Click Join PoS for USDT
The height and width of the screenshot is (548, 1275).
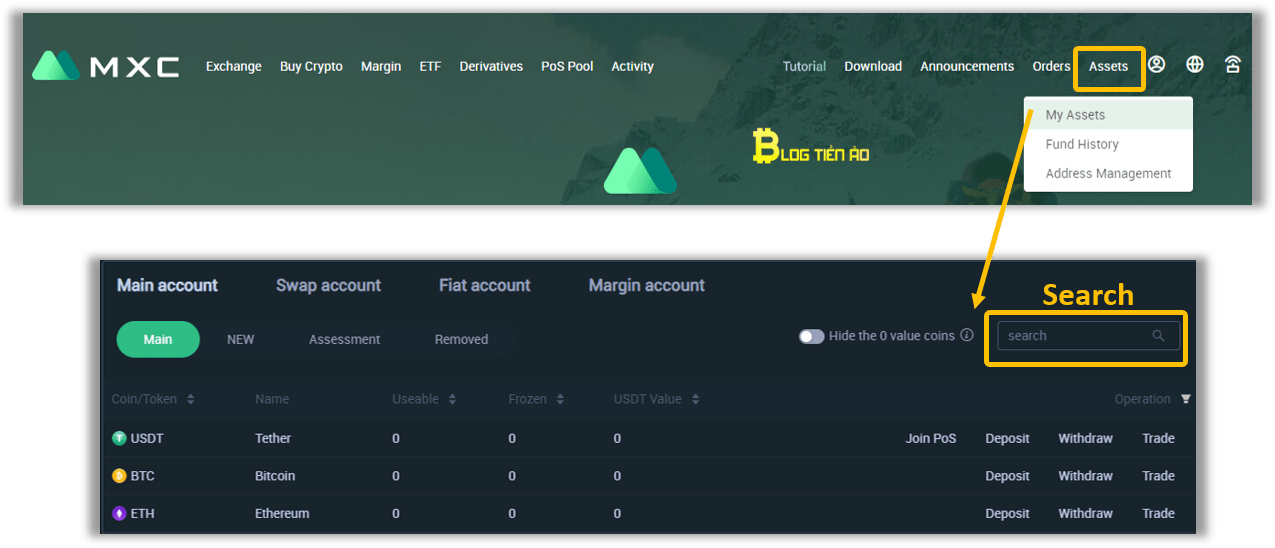coord(931,438)
